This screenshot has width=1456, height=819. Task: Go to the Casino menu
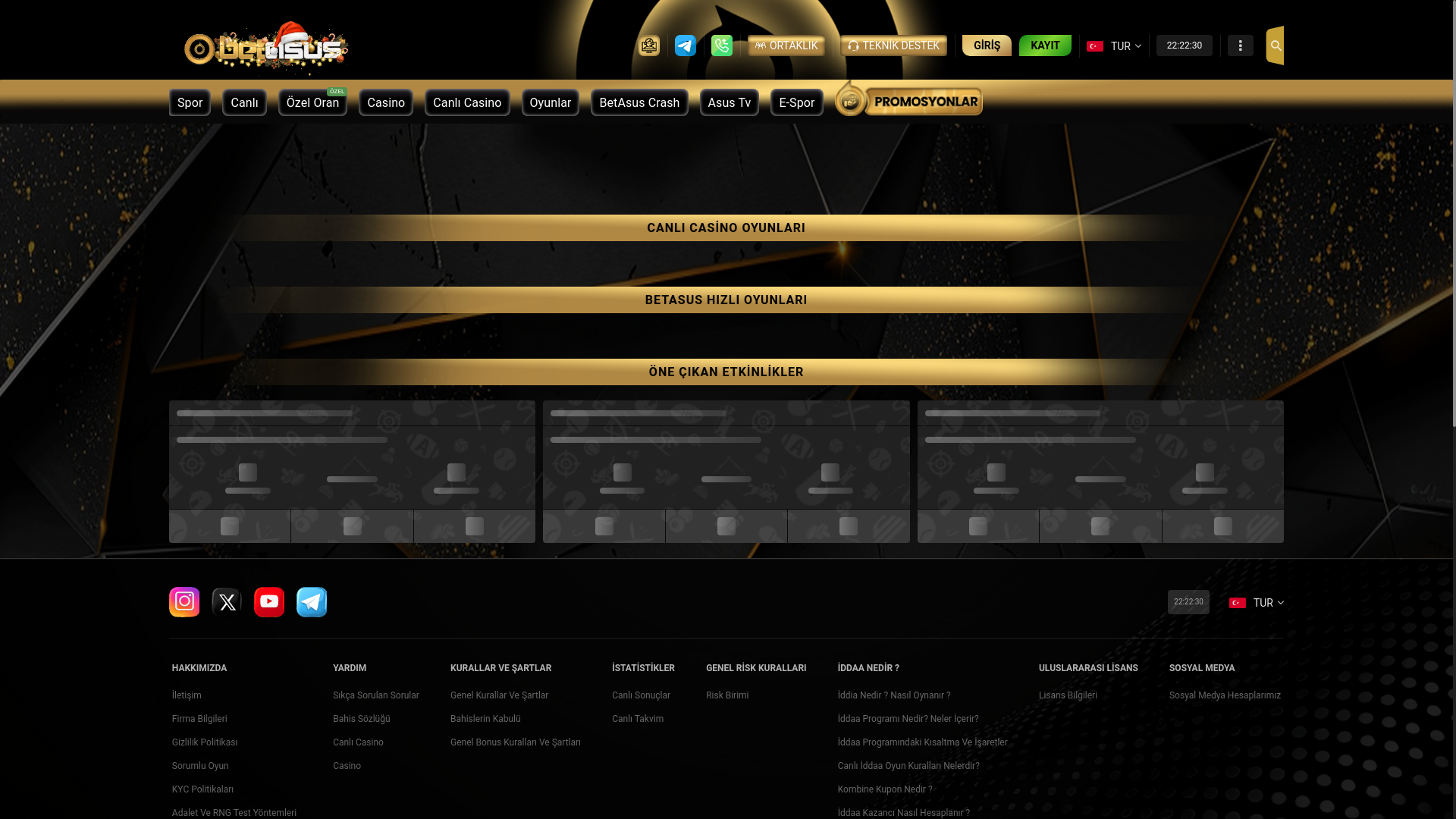[x=386, y=102]
